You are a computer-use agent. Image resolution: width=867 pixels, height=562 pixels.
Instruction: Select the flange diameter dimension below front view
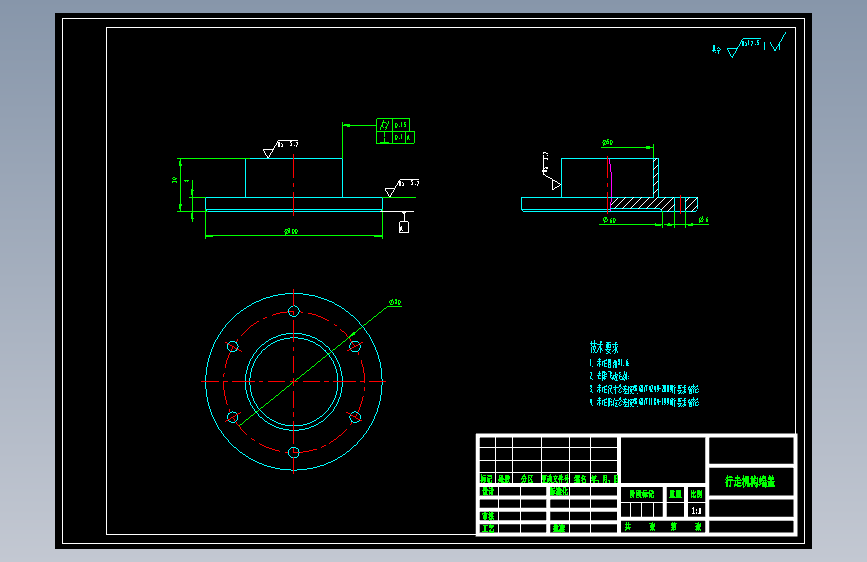291,231
